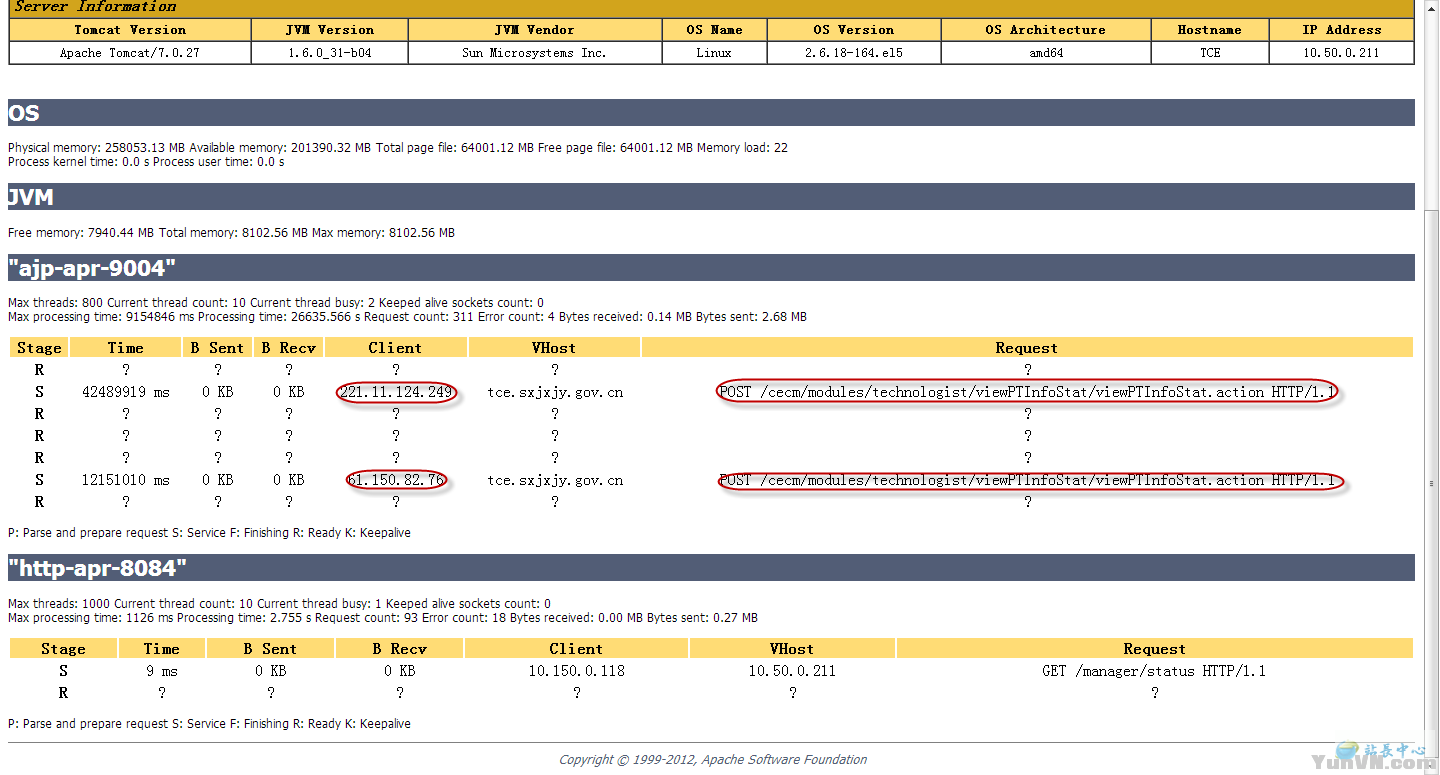The image size is (1440, 775).
Task: Click the Client header in the http-apr-8084 table
Action: pos(577,649)
